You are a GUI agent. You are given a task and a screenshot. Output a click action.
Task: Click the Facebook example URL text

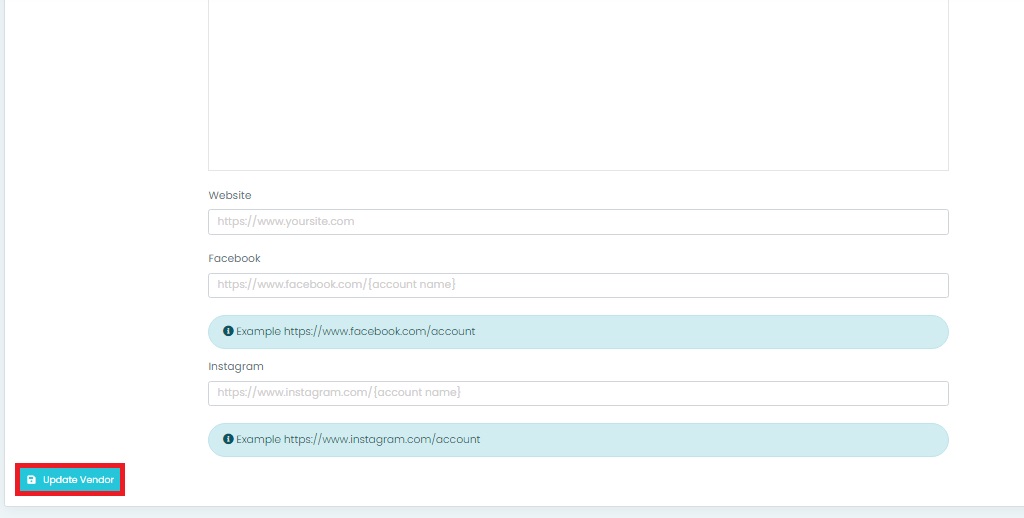tap(379, 331)
